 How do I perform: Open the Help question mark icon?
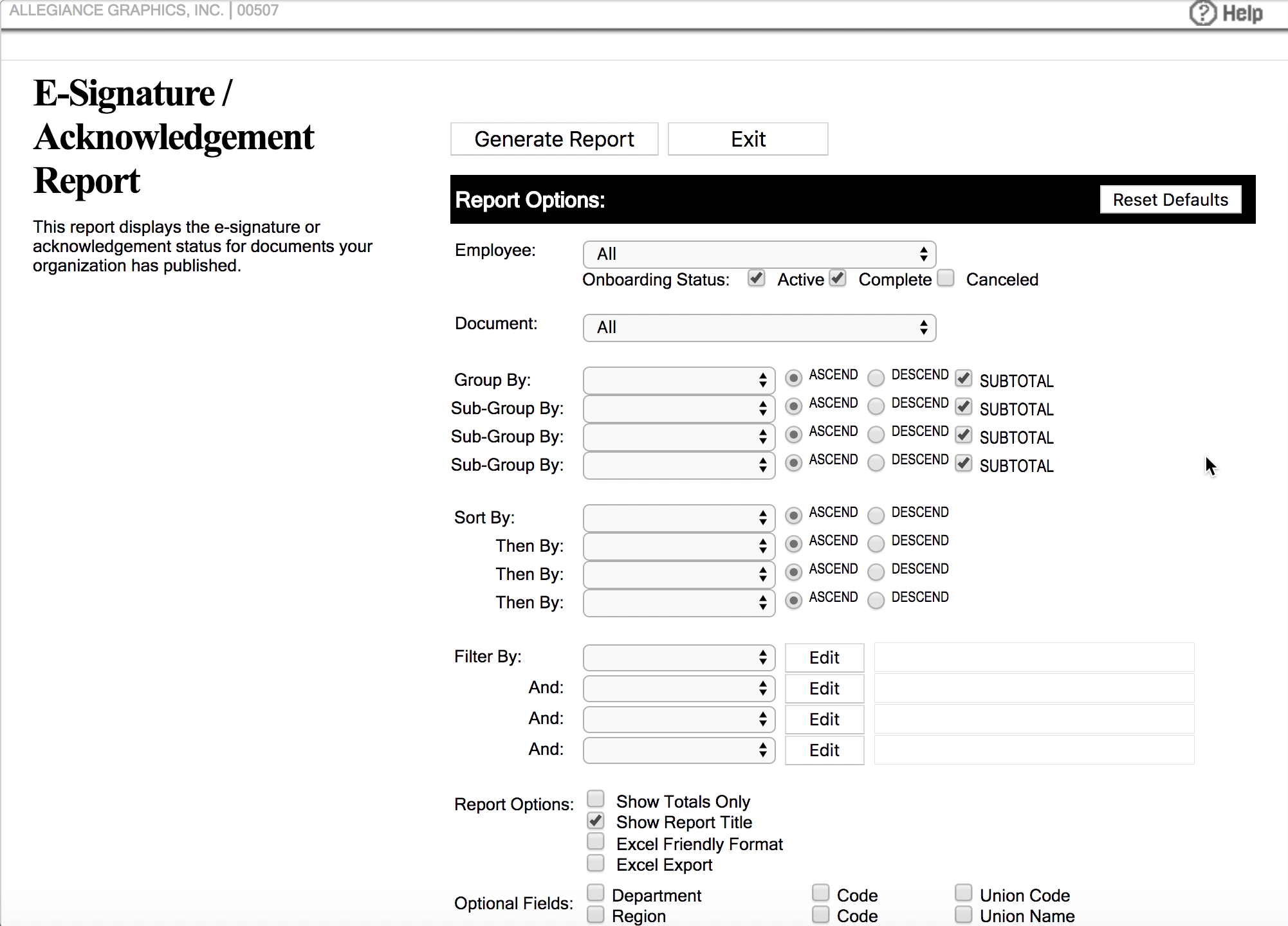click(x=1202, y=13)
